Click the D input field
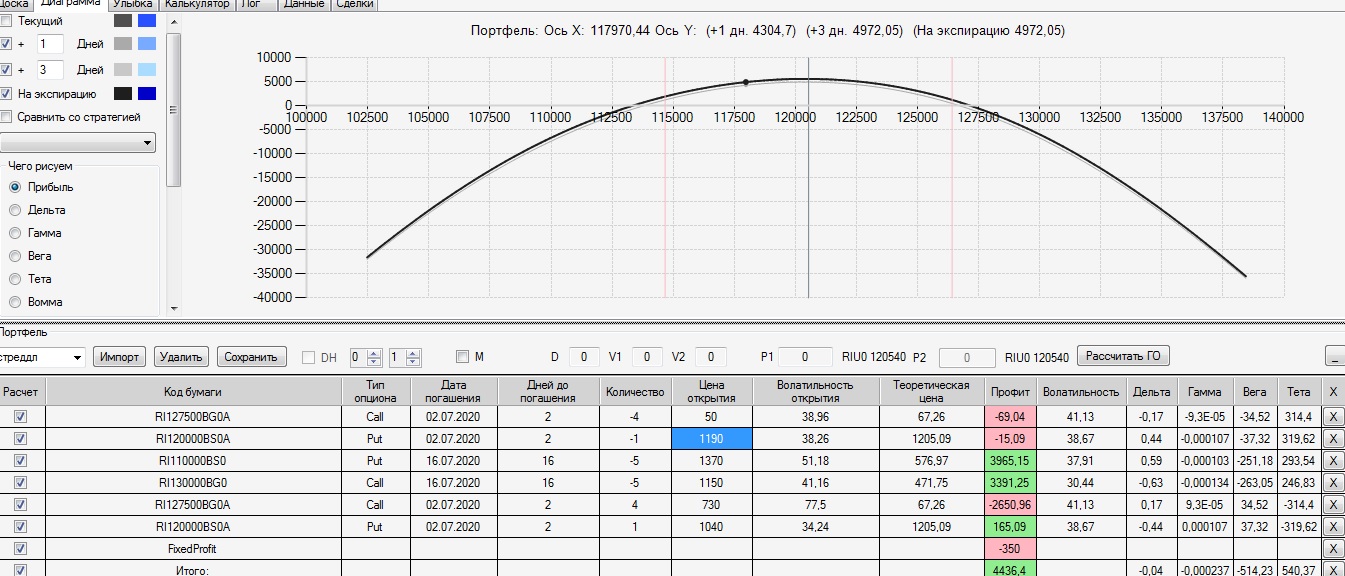The height and width of the screenshot is (576, 1345). 584,357
